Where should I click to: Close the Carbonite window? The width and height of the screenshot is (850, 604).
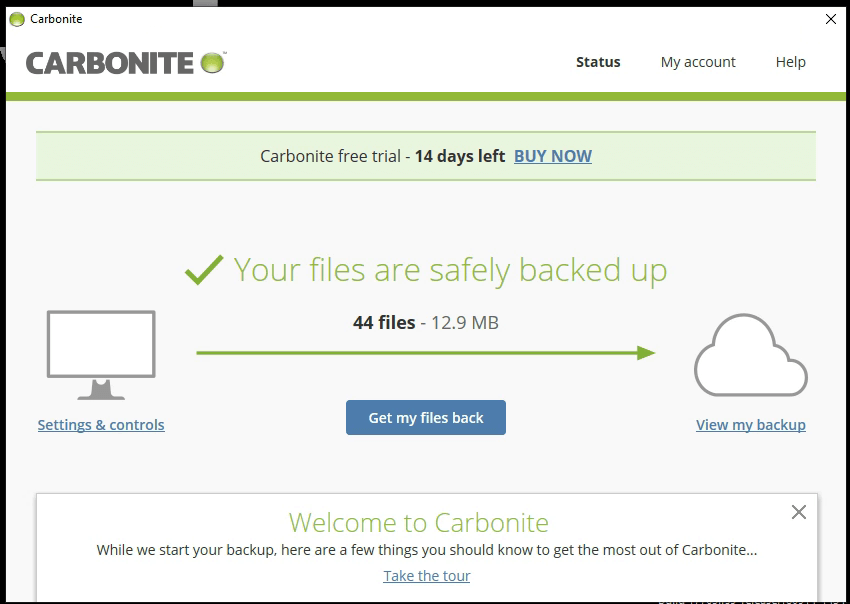(830, 19)
